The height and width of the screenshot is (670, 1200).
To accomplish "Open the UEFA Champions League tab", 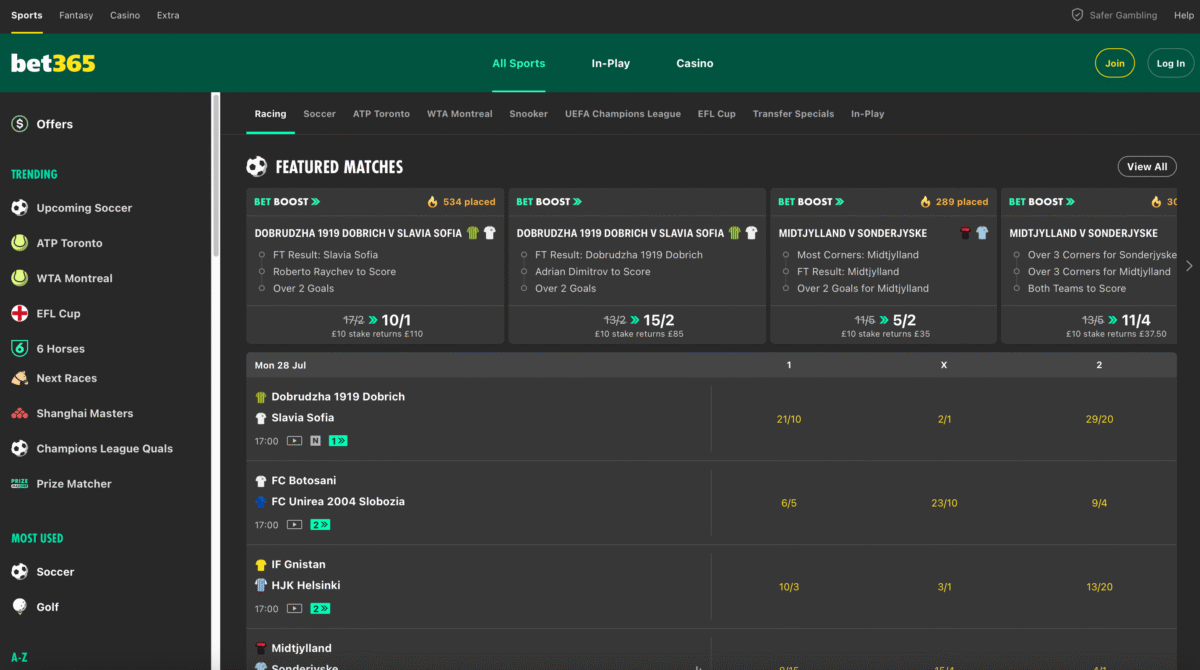I will coord(622,114).
